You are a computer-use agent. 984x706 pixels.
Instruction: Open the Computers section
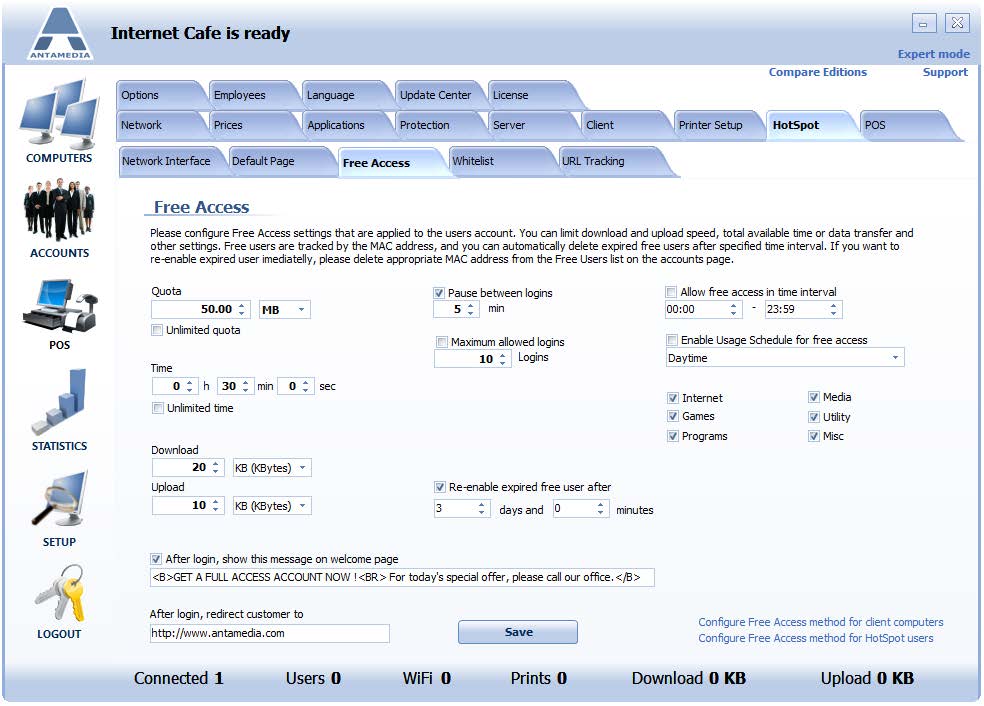coord(59,121)
